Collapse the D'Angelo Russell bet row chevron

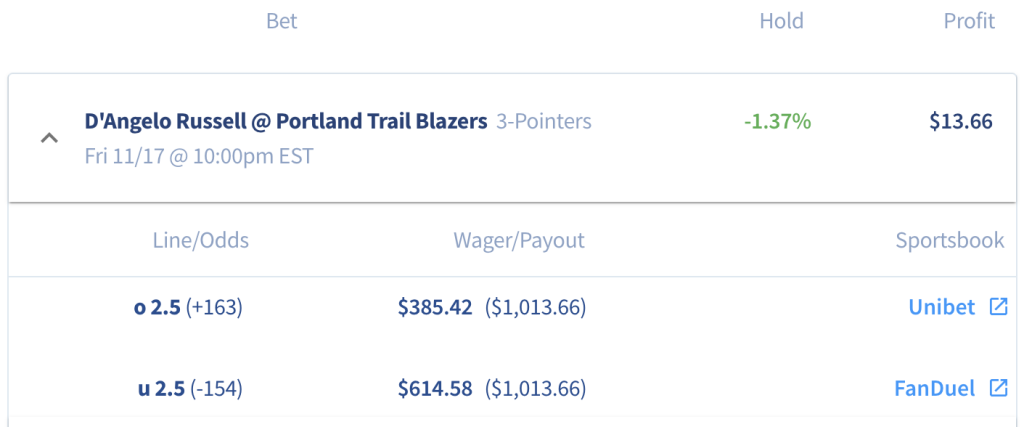tap(50, 138)
